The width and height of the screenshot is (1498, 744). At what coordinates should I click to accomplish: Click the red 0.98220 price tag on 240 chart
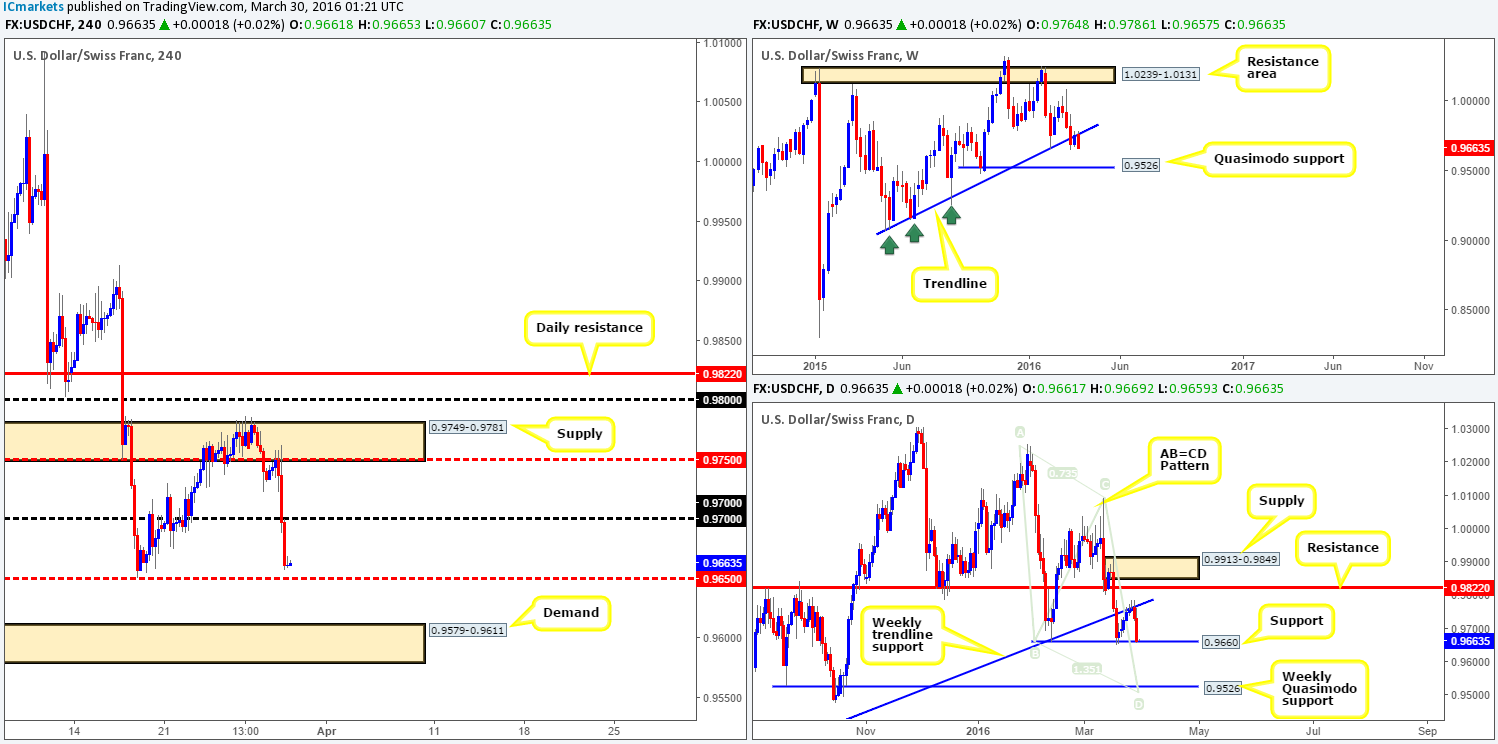tap(720, 373)
